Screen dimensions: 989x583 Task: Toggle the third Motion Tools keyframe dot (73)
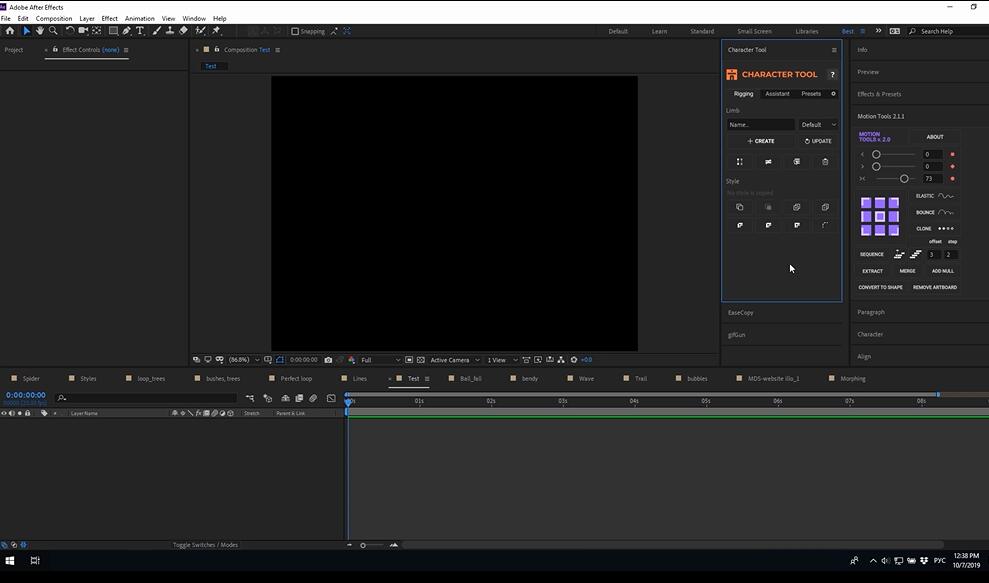point(952,179)
